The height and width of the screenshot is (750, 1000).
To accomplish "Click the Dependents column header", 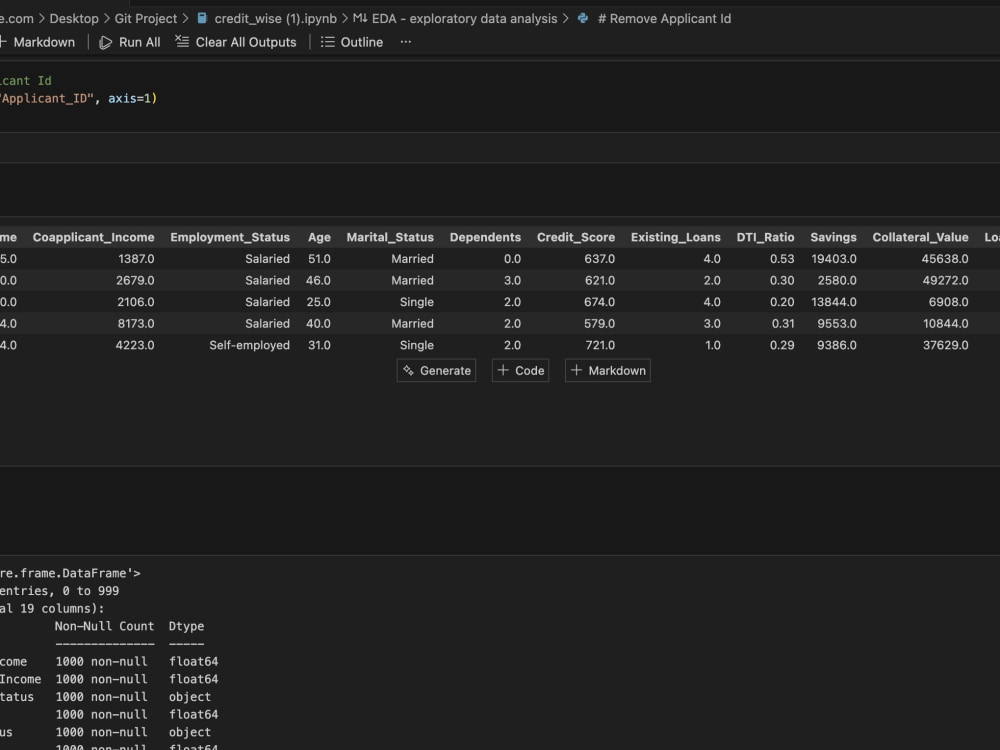I will pyautogui.click(x=485, y=237).
